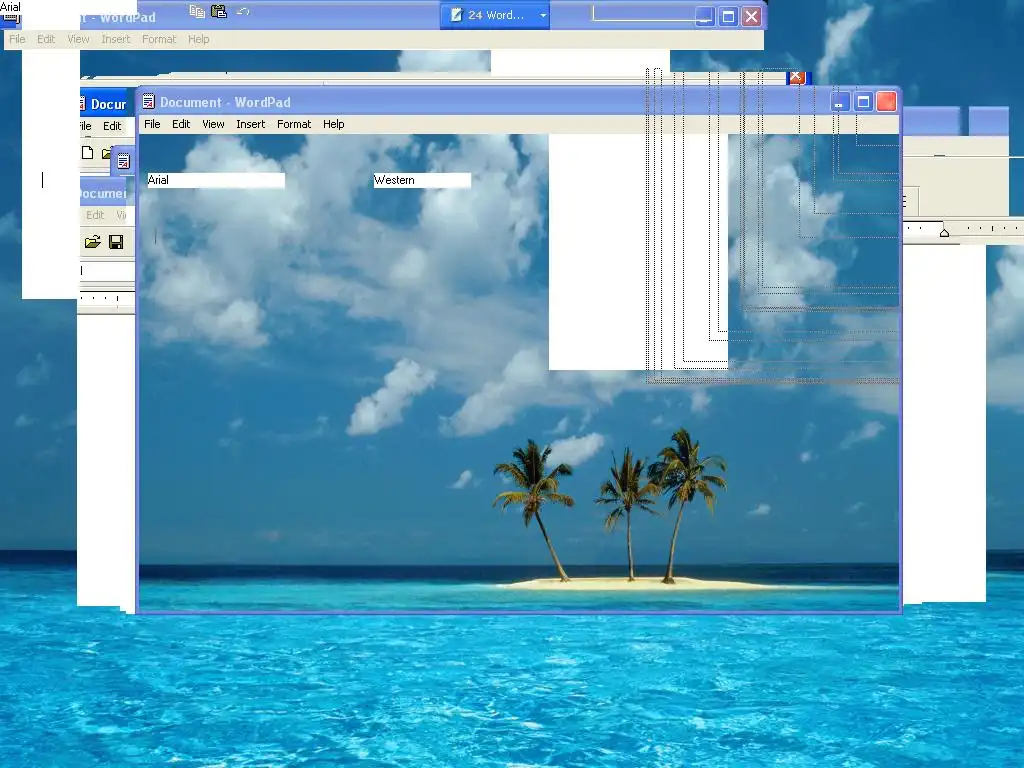Open the Help menu in the front Document - WordPad window

[334, 124]
